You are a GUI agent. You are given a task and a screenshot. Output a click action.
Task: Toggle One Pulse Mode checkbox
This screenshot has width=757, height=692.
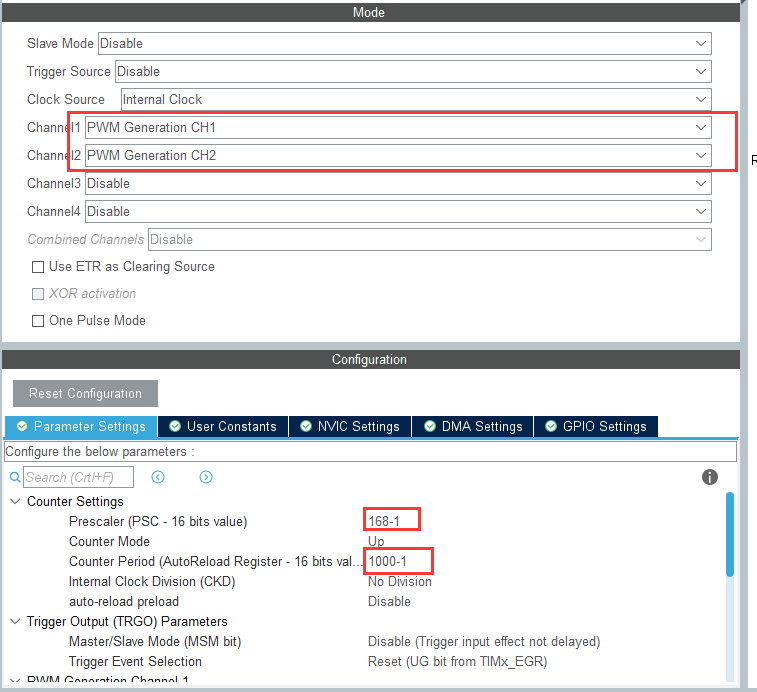[x=38, y=321]
